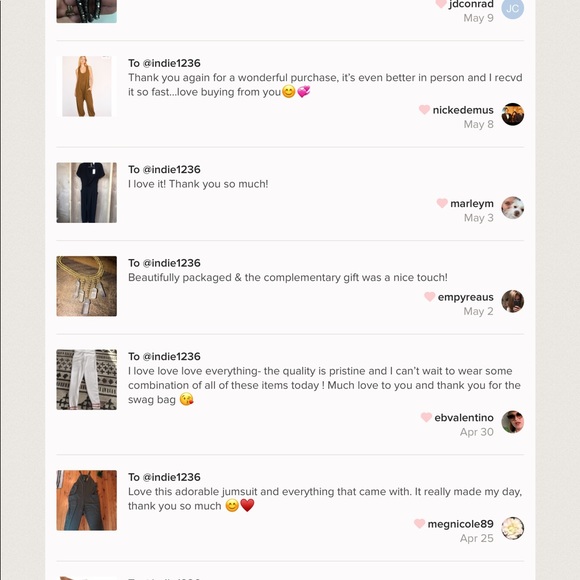The width and height of the screenshot is (580, 580).
Task: View the crystal necklace listing thumbnail
Action: [87, 286]
